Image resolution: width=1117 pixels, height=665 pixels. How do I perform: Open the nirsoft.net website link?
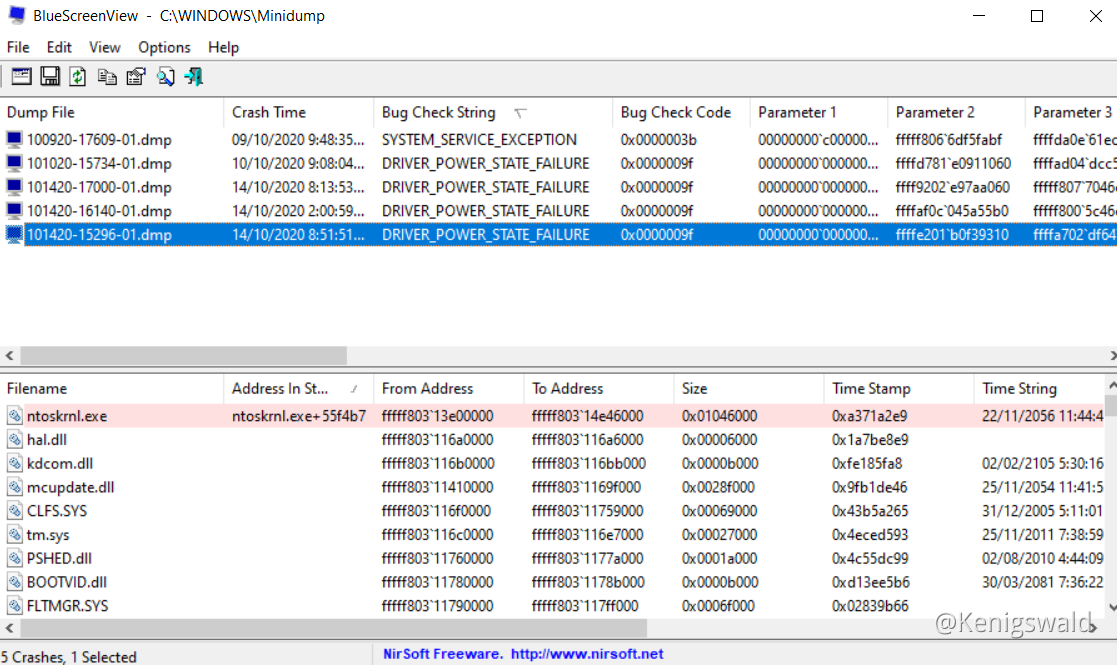[586, 654]
